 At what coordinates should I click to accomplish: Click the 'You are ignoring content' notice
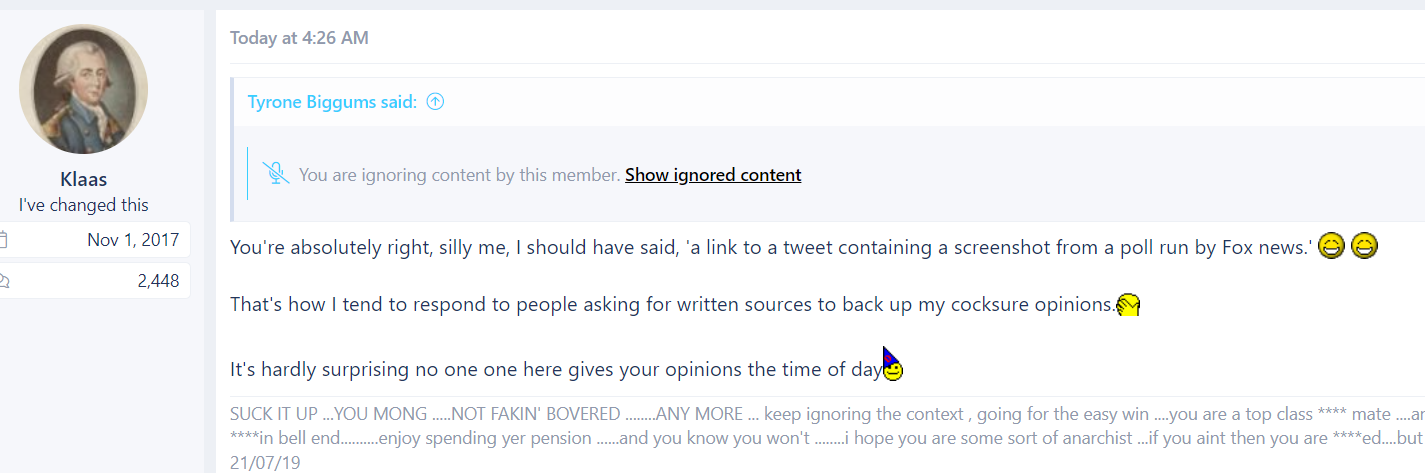(459, 175)
